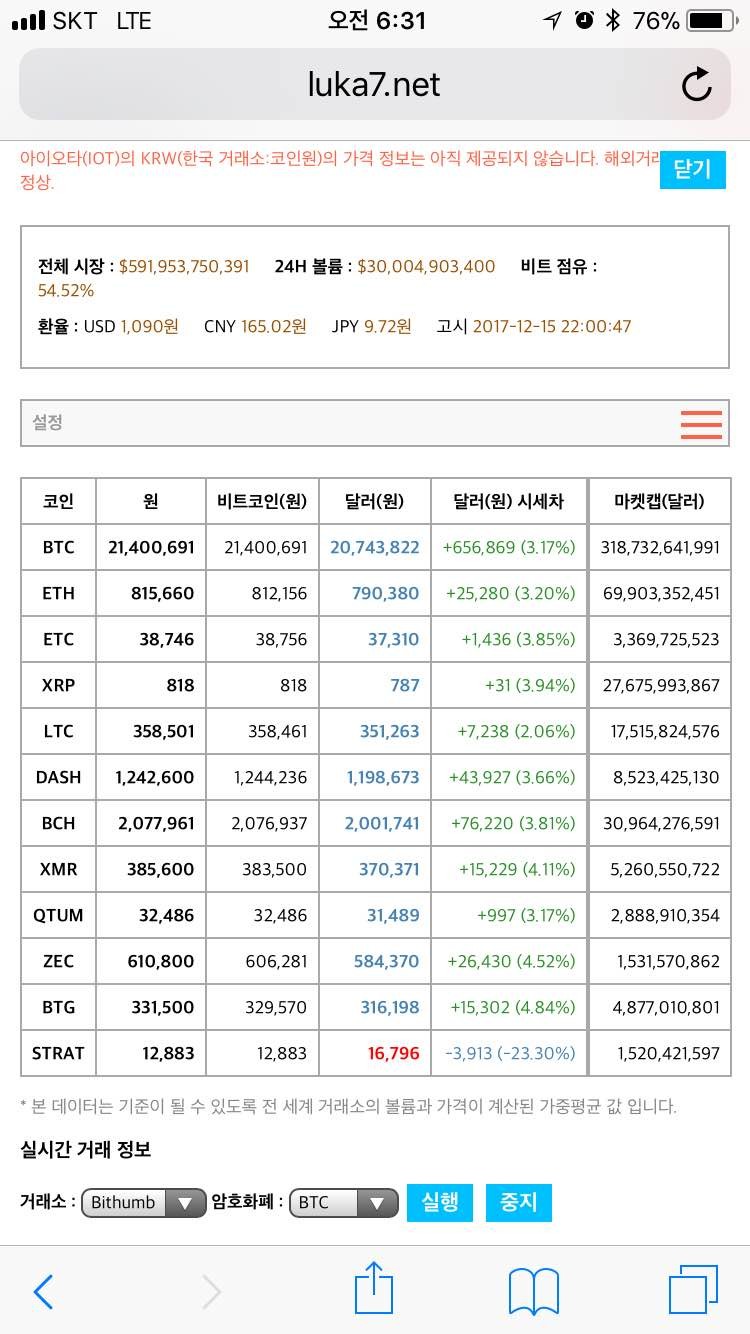This screenshot has height=1334, width=750.
Task: Open the hamburger menu in 설정 bar
Action: pos(700,424)
